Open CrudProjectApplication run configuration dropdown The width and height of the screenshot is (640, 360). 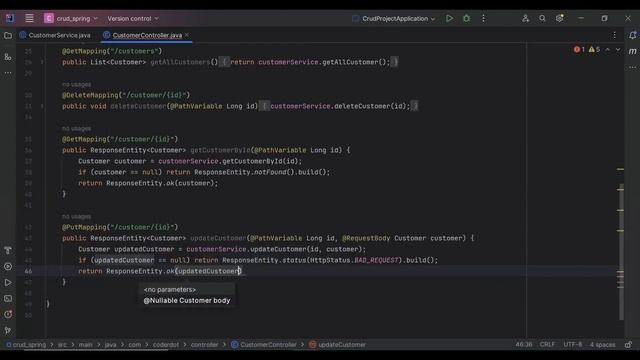point(393,18)
